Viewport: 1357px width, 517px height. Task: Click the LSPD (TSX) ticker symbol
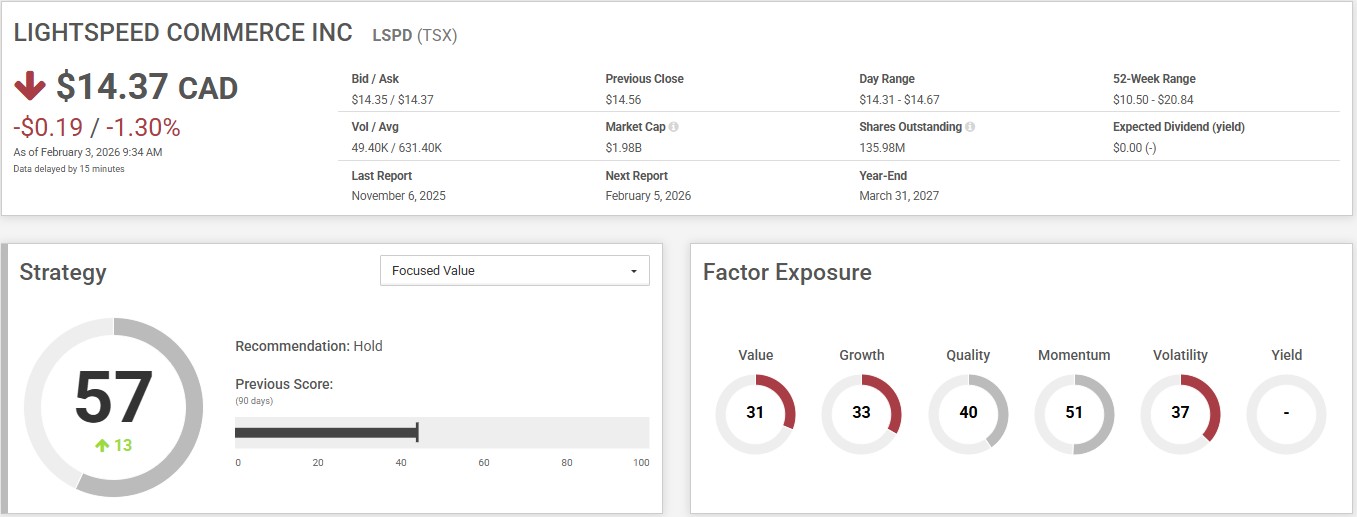(x=414, y=35)
